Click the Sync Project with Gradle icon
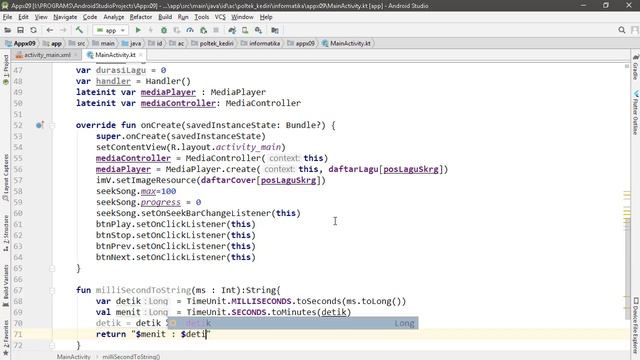640x360 pixels. coord(232,30)
